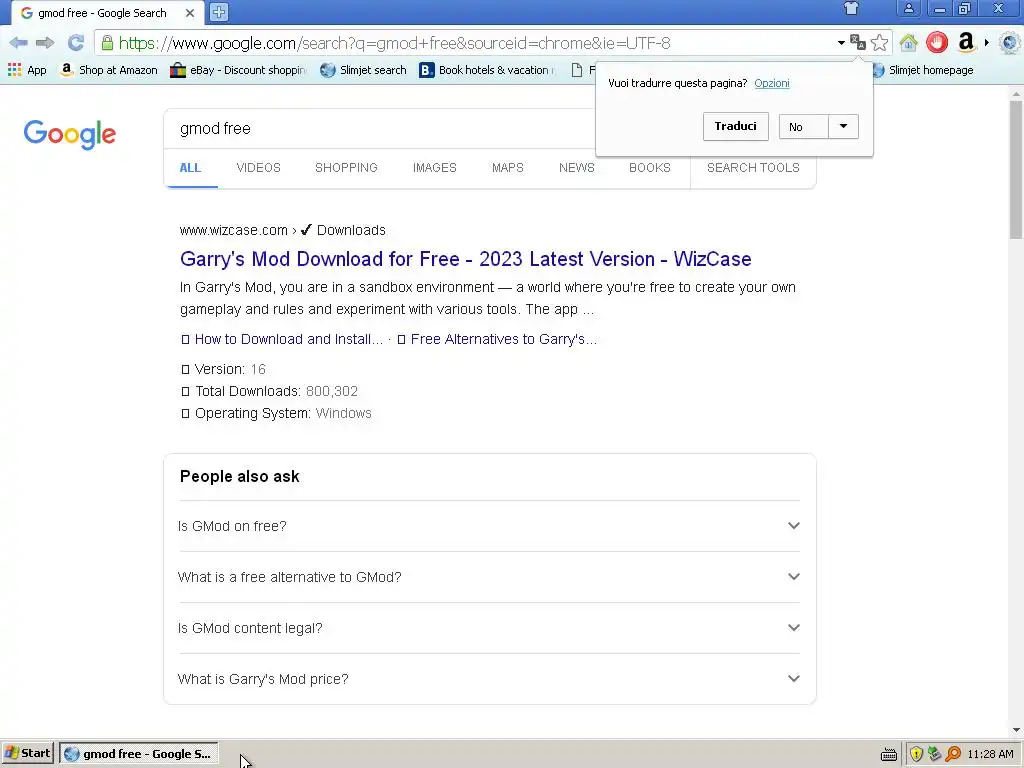Click the shirt skin icon in title bar
The image size is (1024, 768).
[851, 9]
